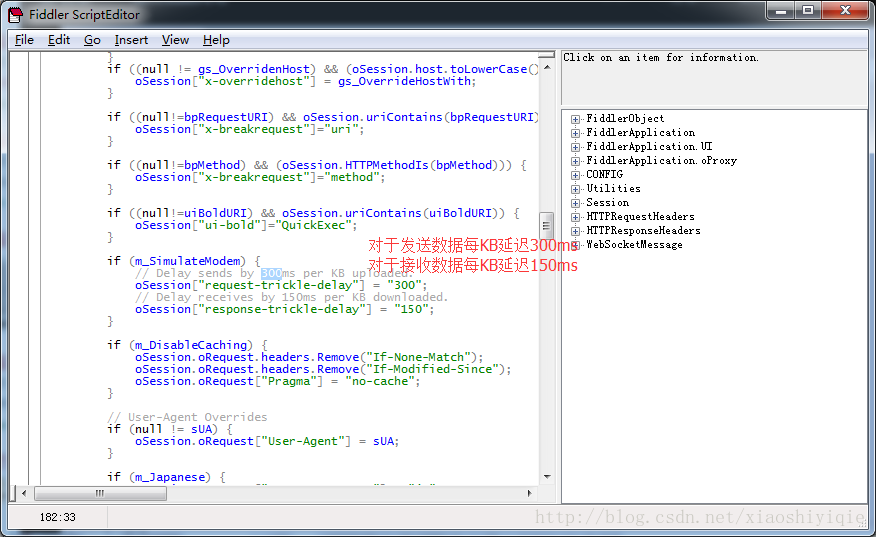
Task: Click the Fiddler ScriptEditor title bar icon
Action: [16, 15]
